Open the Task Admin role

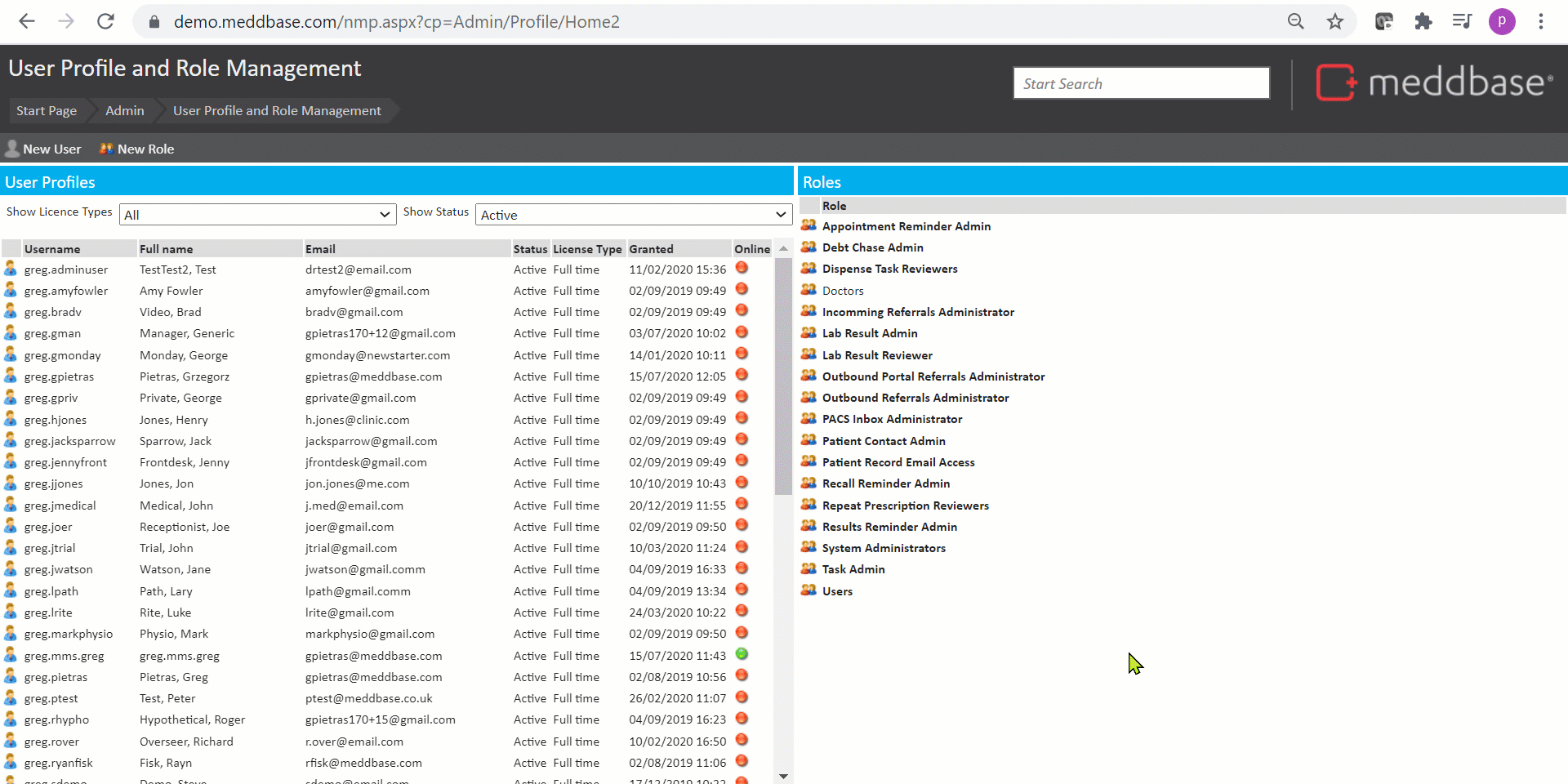[853, 569]
